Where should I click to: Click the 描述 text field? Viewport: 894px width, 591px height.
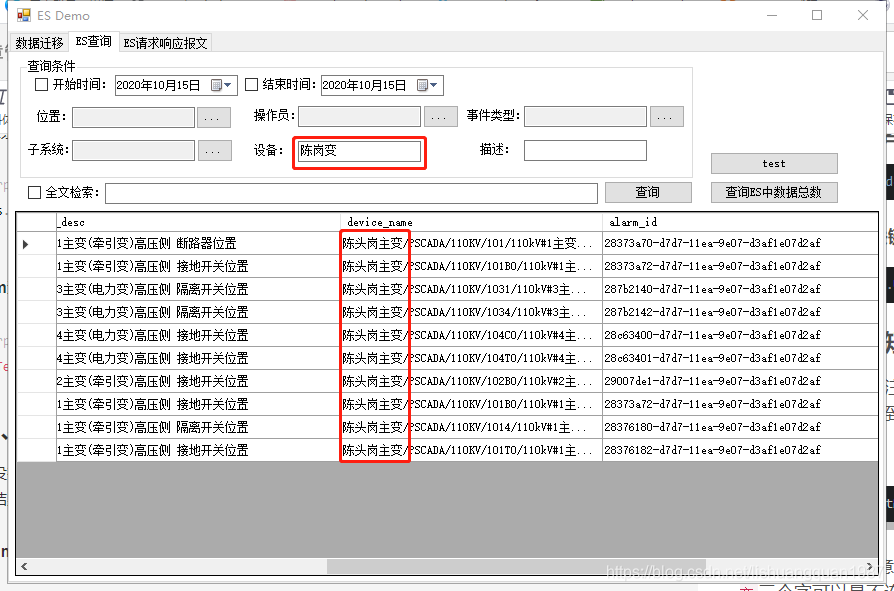tap(585, 151)
